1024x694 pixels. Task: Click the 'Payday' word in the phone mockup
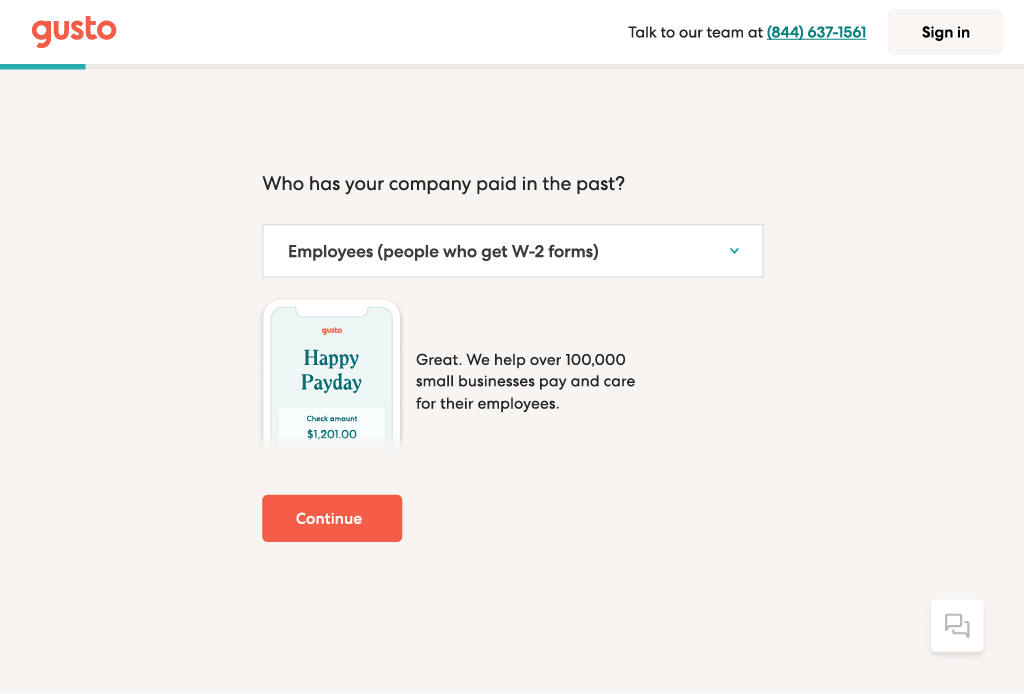tap(331, 383)
